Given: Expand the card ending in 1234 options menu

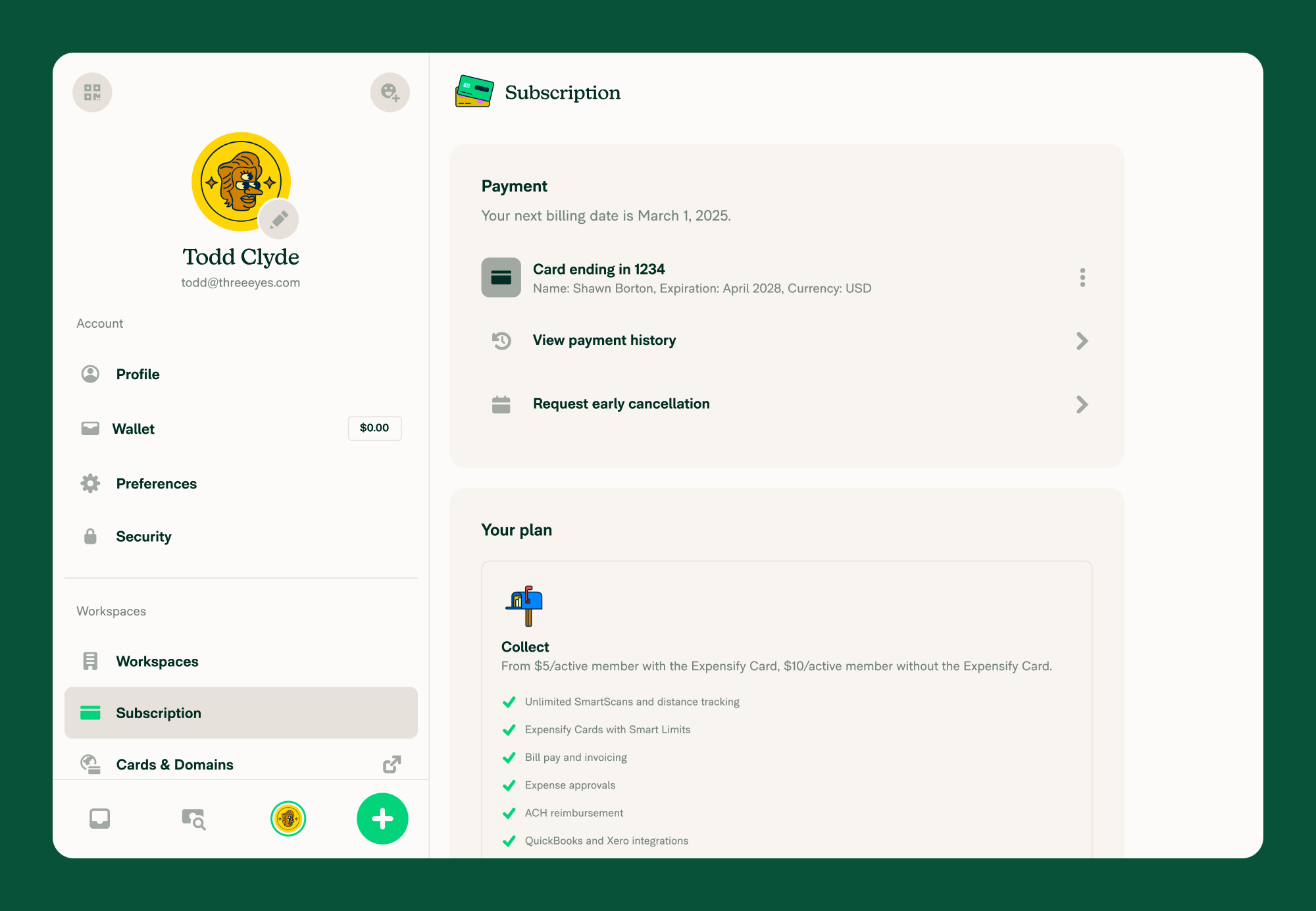Looking at the screenshot, I should [x=1082, y=277].
